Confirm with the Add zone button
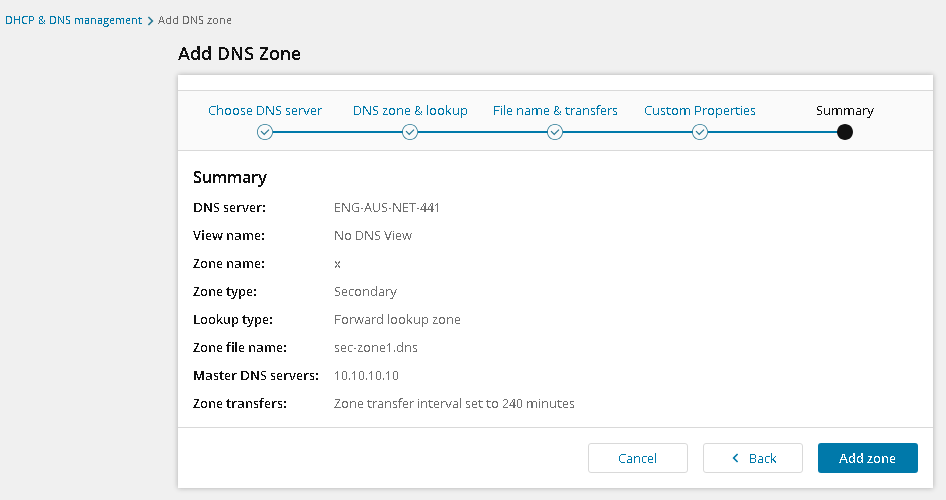Screen dimensions: 946x500 click(x=867, y=458)
